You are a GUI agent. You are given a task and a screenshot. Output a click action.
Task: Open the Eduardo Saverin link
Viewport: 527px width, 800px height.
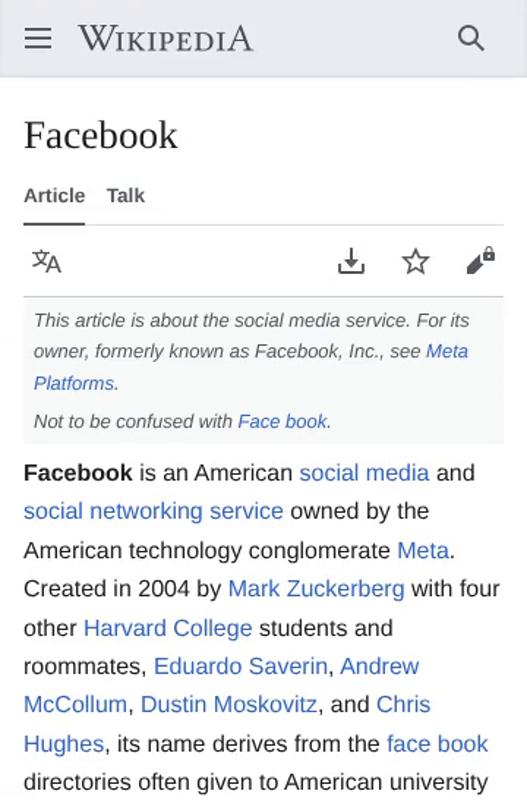click(x=240, y=666)
